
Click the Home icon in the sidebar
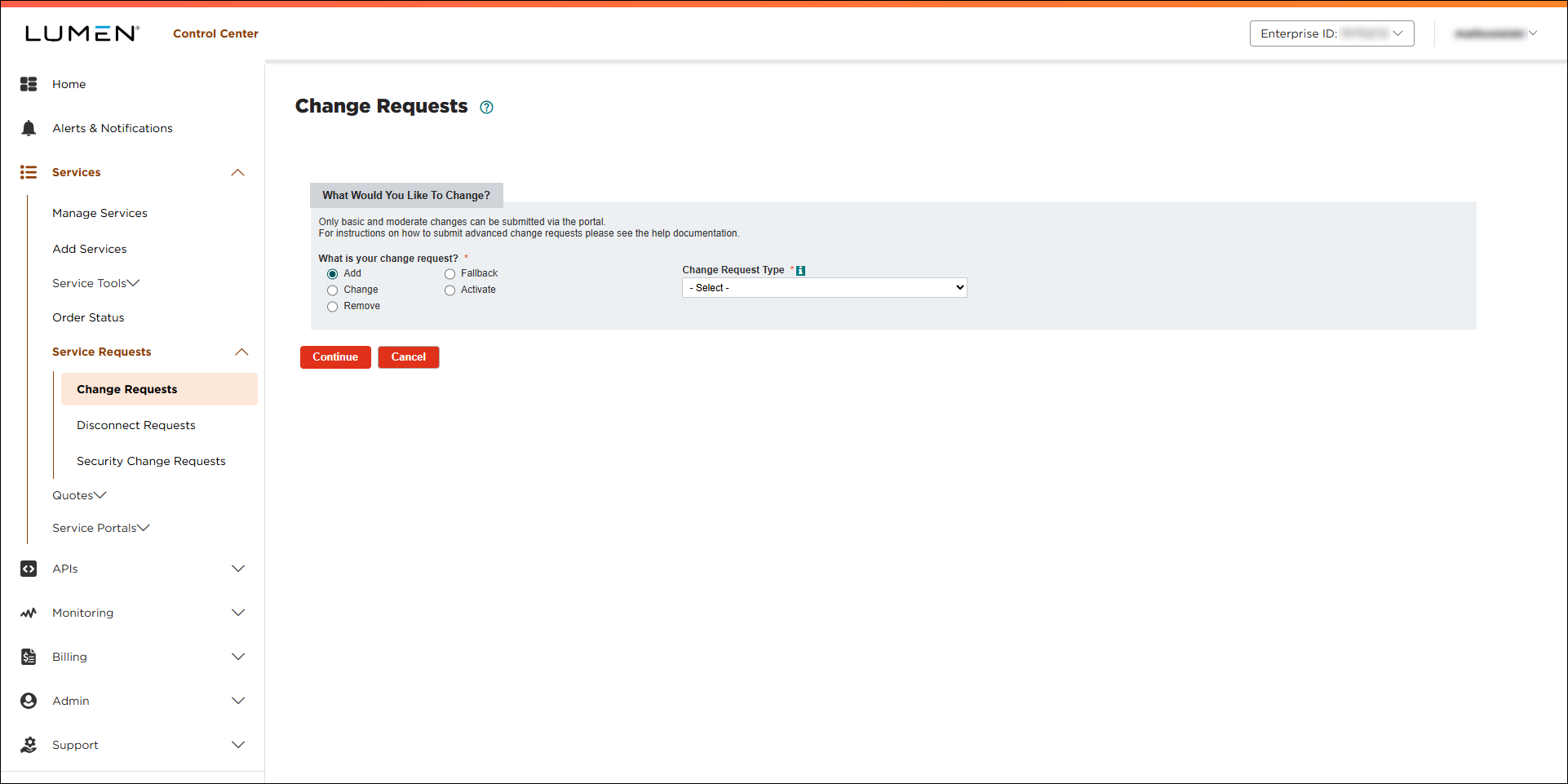29,84
